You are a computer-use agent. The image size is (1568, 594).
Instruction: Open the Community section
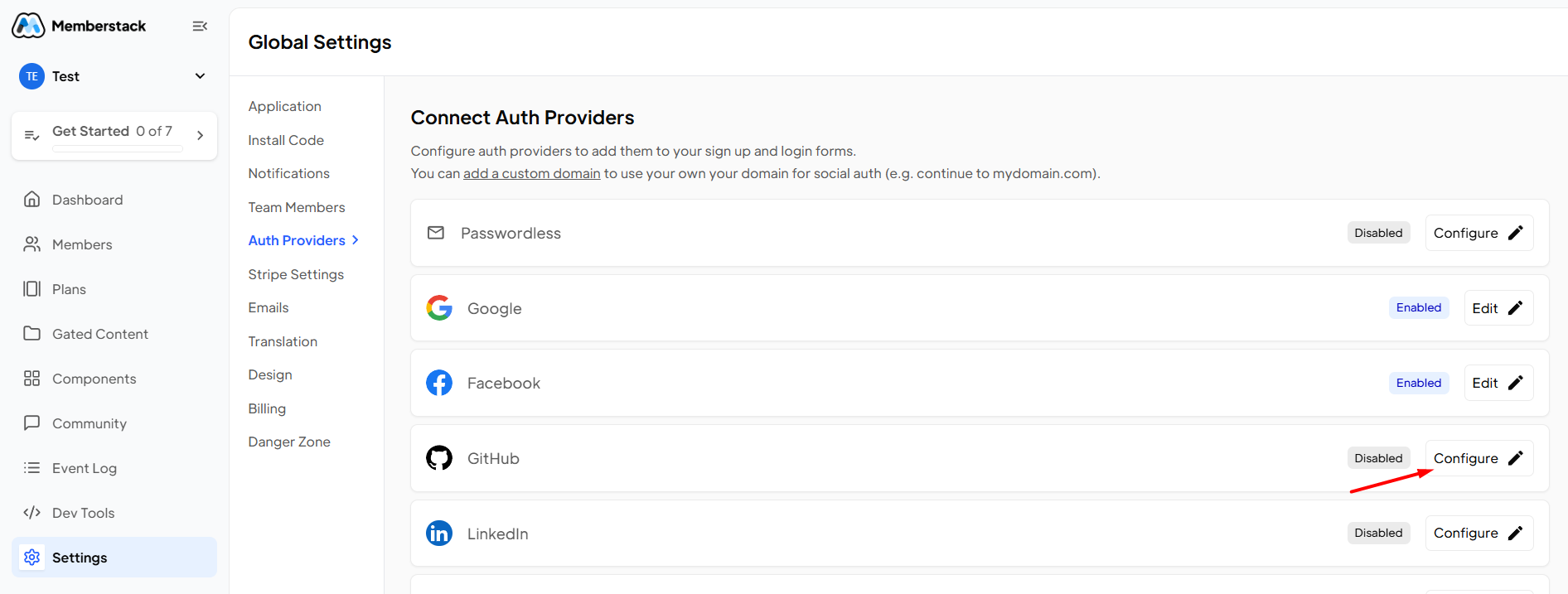(x=114, y=423)
